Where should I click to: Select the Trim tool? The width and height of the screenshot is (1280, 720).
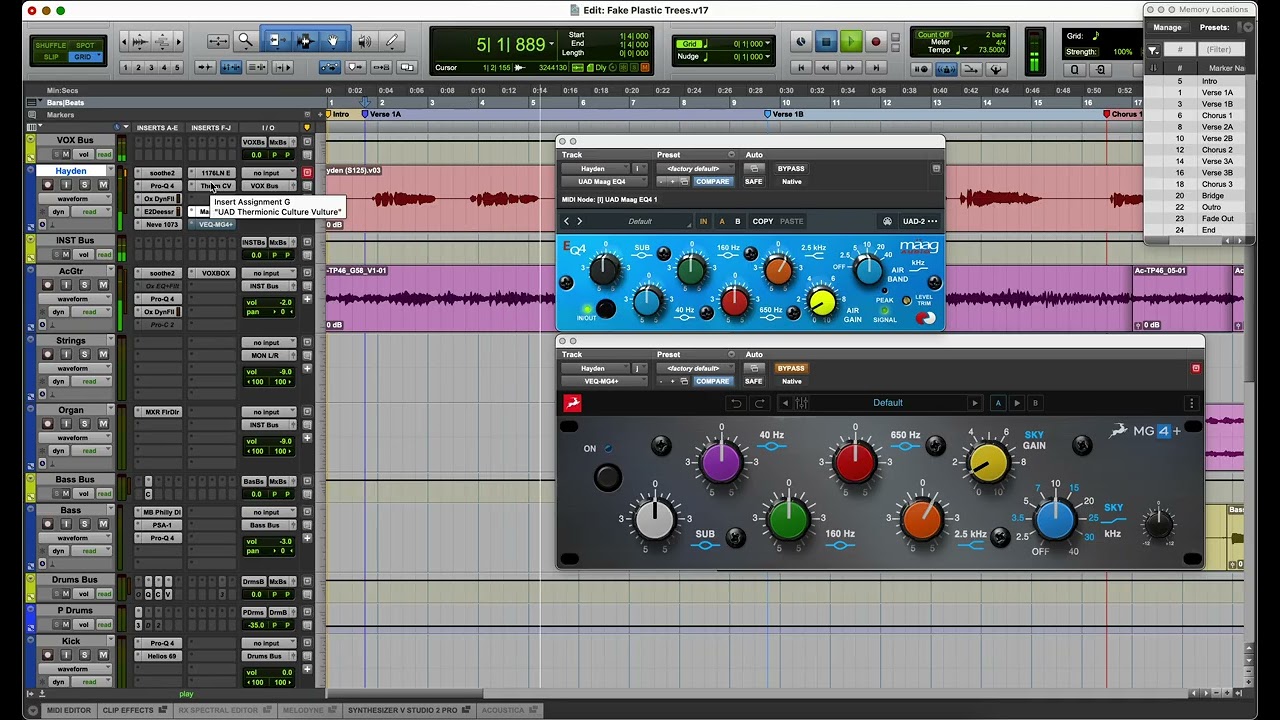[276, 41]
